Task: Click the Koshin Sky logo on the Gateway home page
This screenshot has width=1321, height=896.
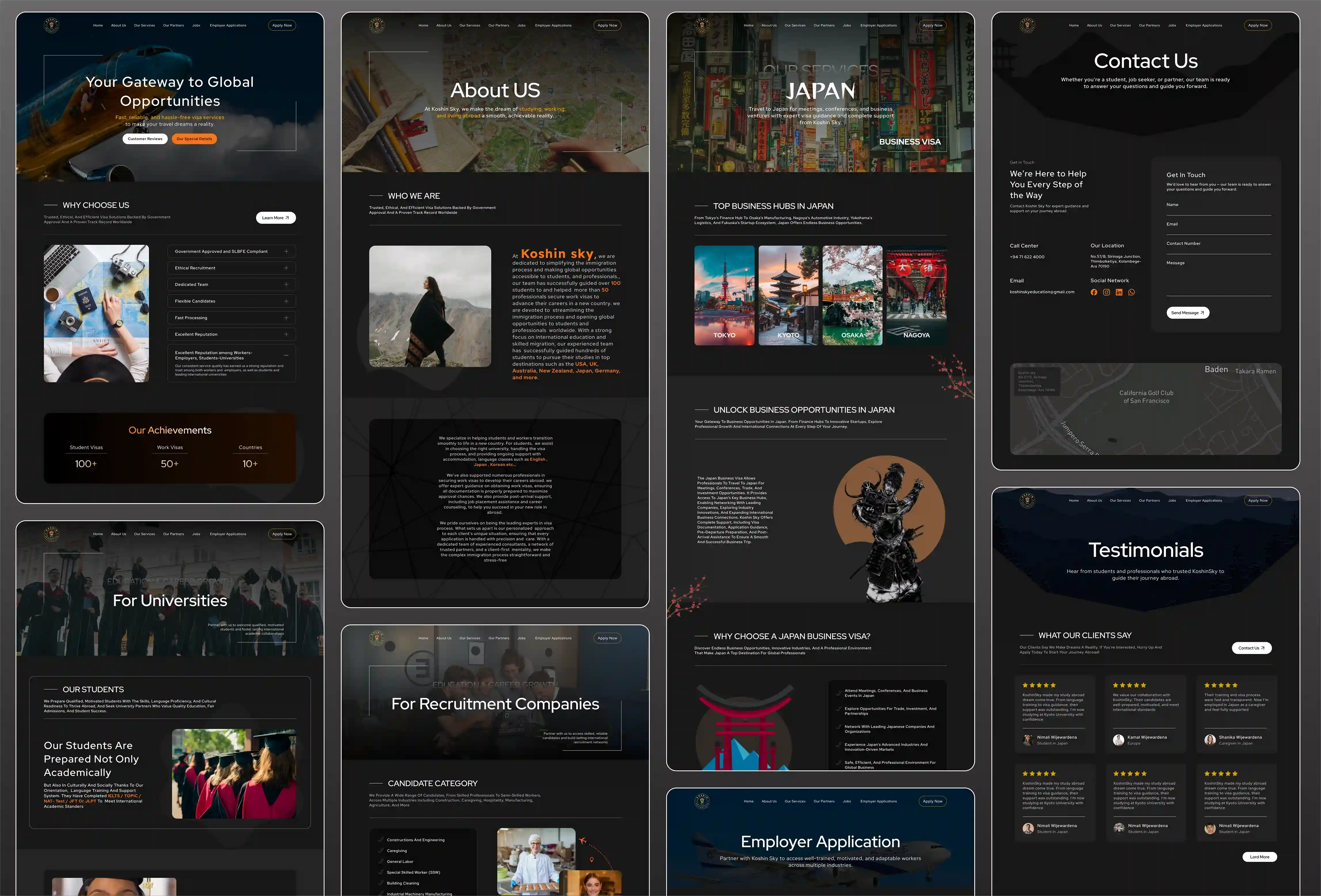Action: (51, 26)
